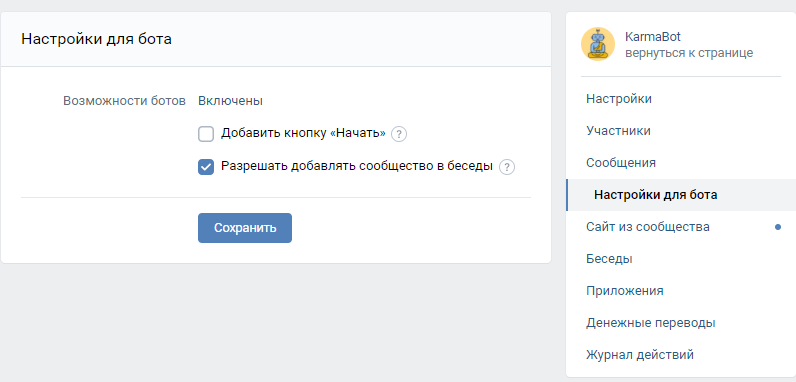This screenshot has width=796, height=382.
Task: Go to Настройки in the sidebar
Action: 681,99
